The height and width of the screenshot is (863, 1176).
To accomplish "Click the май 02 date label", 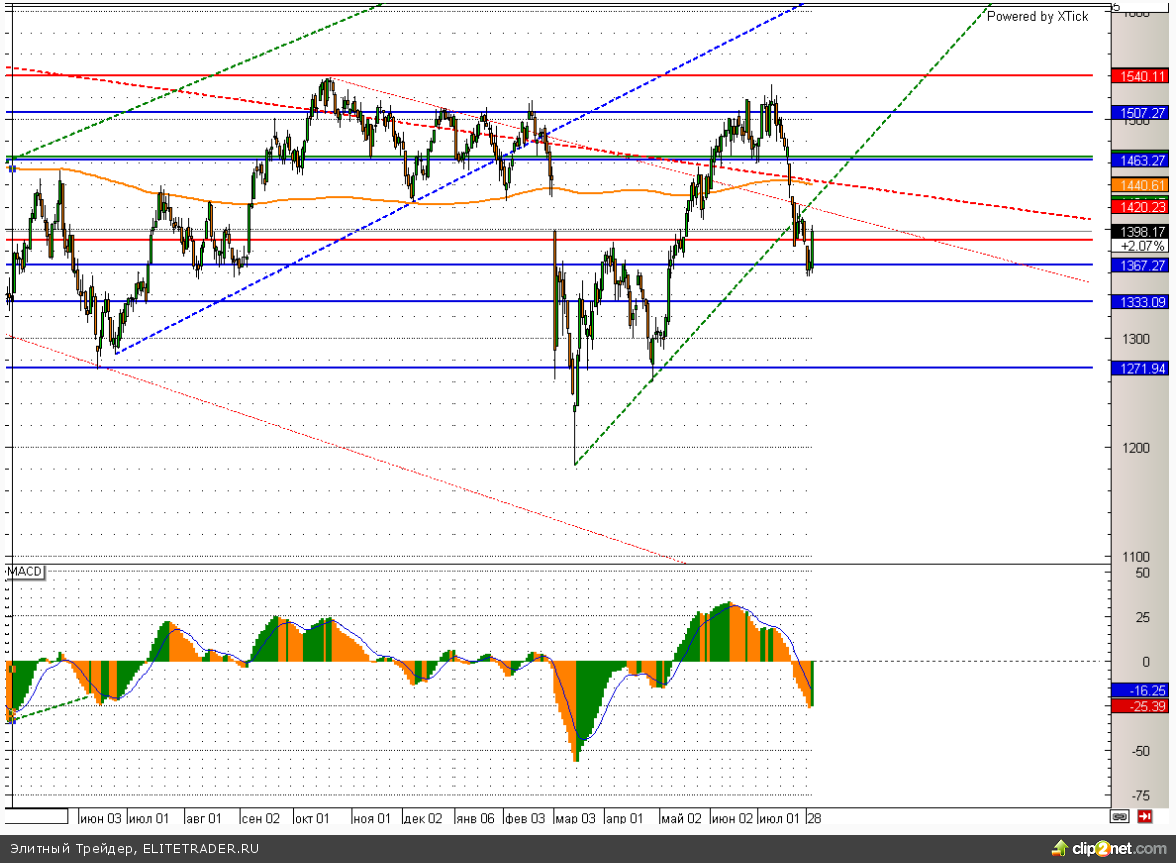I will pos(681,818).
